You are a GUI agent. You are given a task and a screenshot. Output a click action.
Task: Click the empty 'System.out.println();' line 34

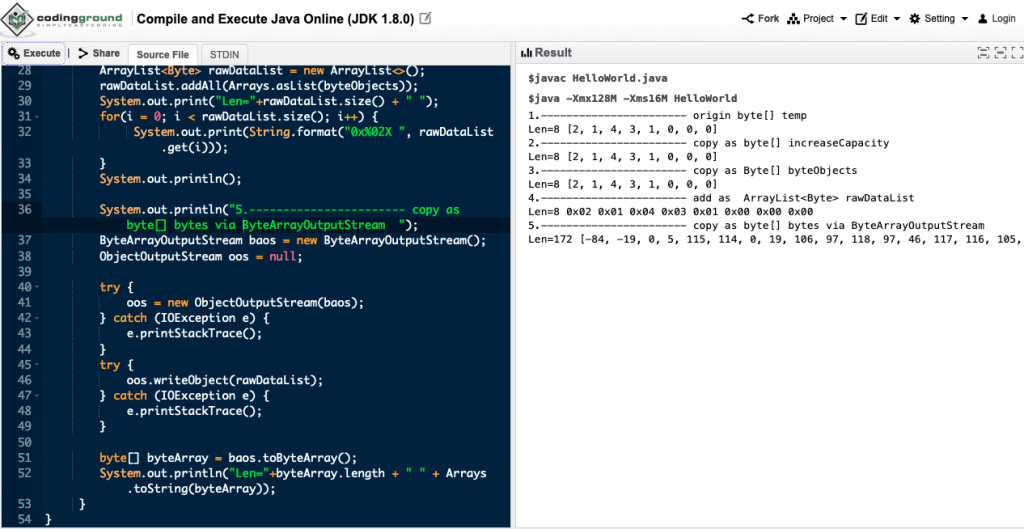click(170, 178)
